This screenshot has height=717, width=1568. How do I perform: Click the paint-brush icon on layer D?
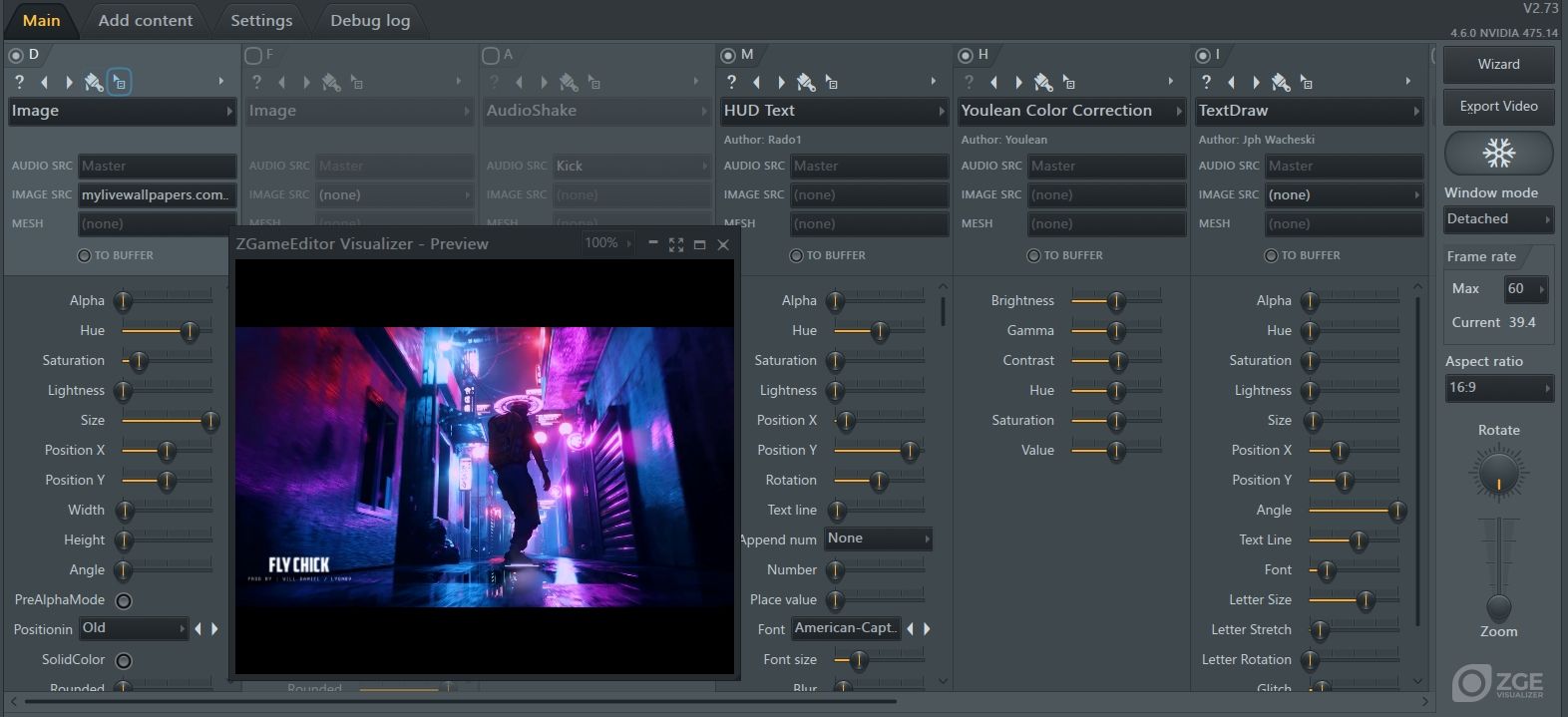click(x=94, y=82)
